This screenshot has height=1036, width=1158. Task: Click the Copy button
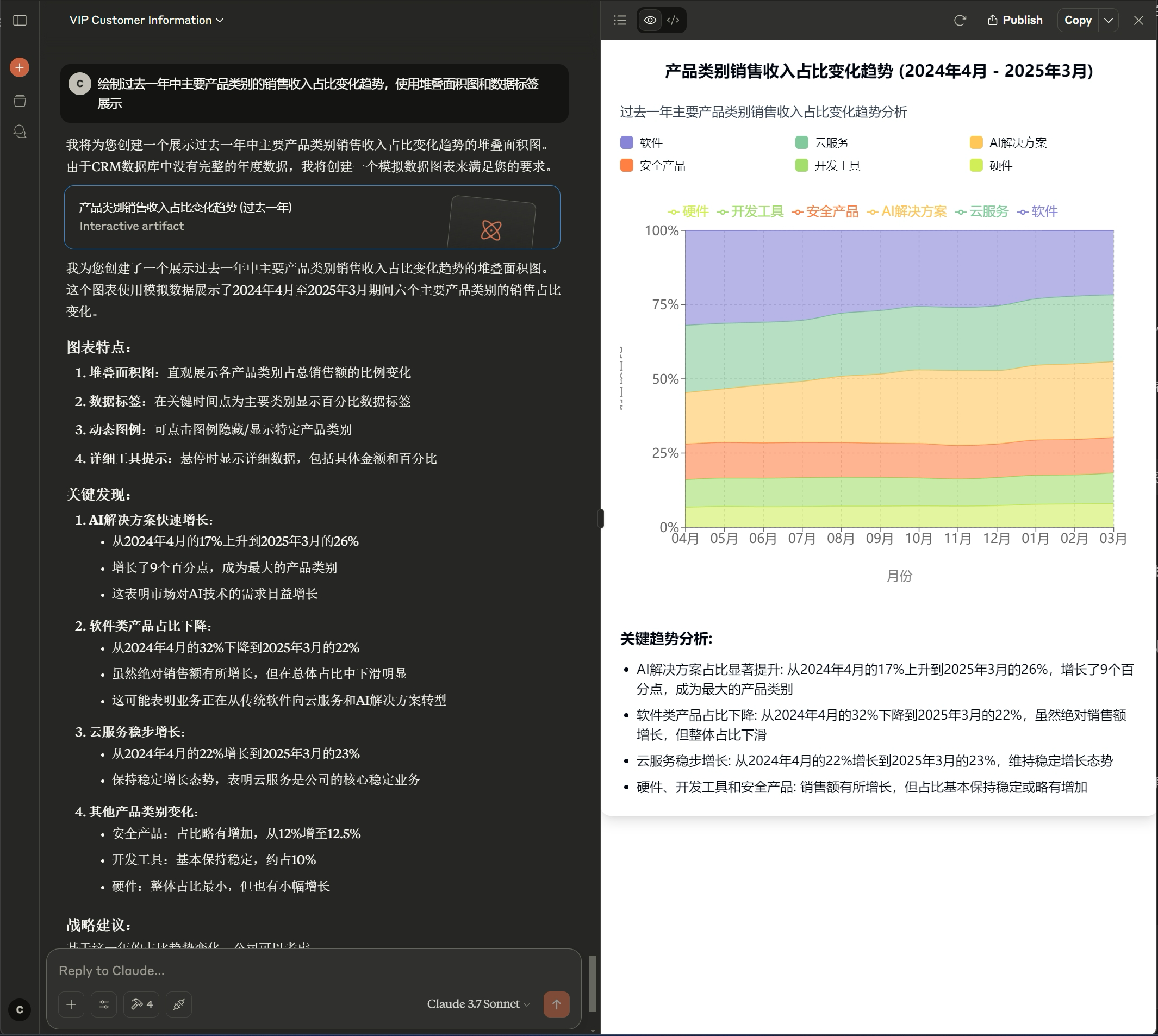[x=1077, y=21]
